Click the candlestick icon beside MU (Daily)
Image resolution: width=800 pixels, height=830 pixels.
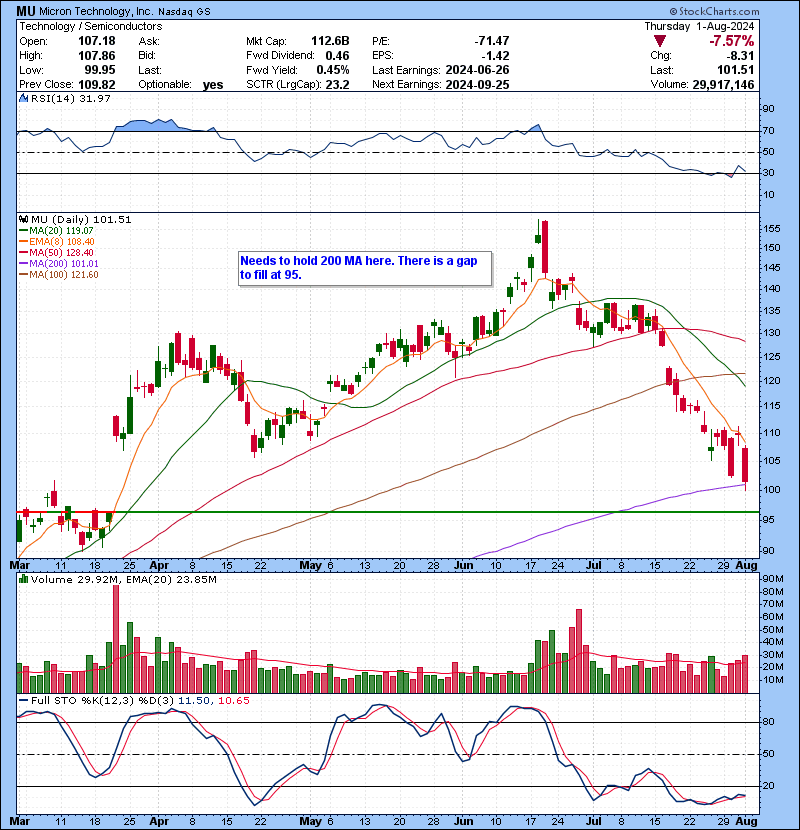coord(23,219)
